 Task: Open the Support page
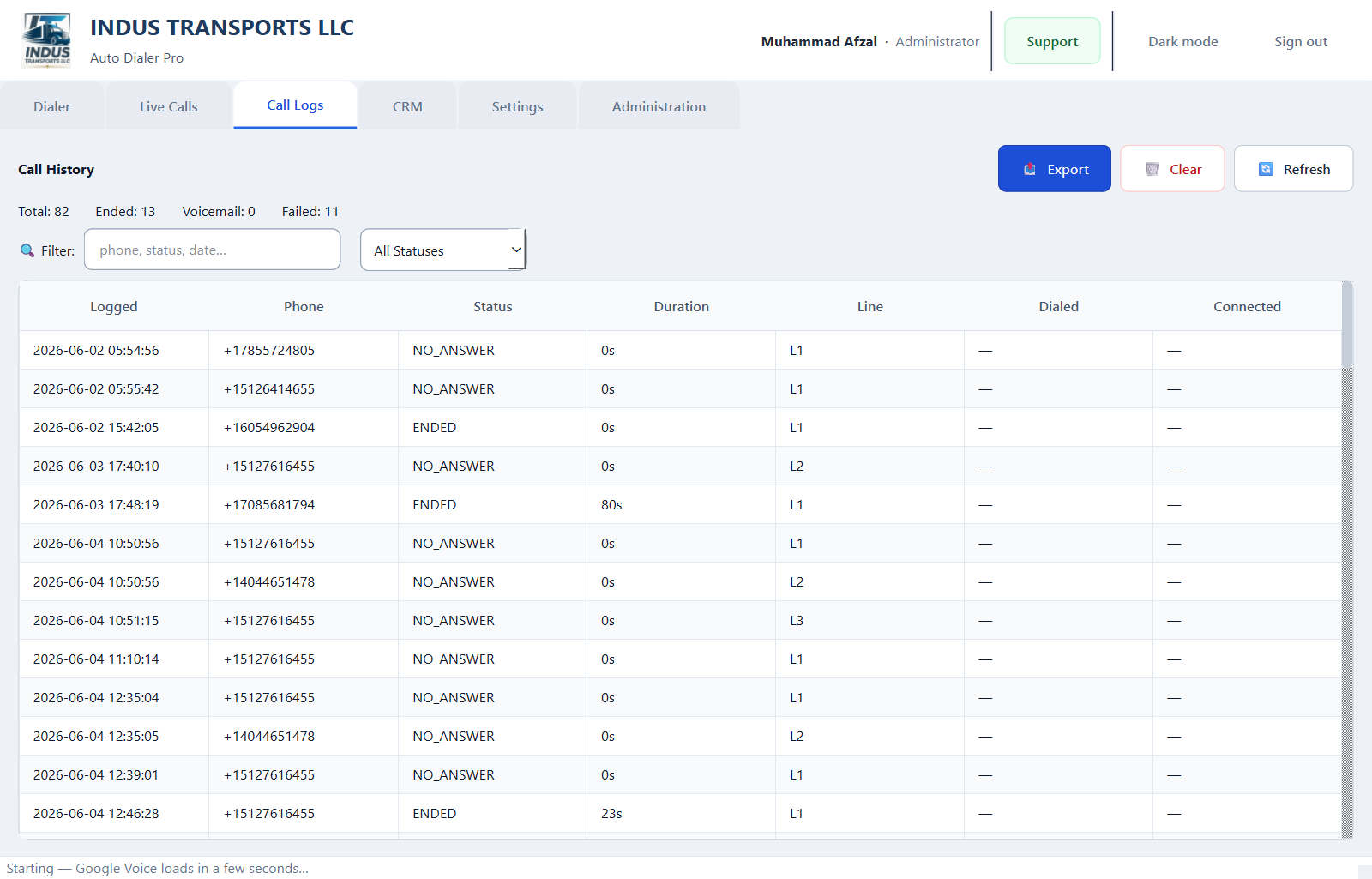pos(1052,41)
